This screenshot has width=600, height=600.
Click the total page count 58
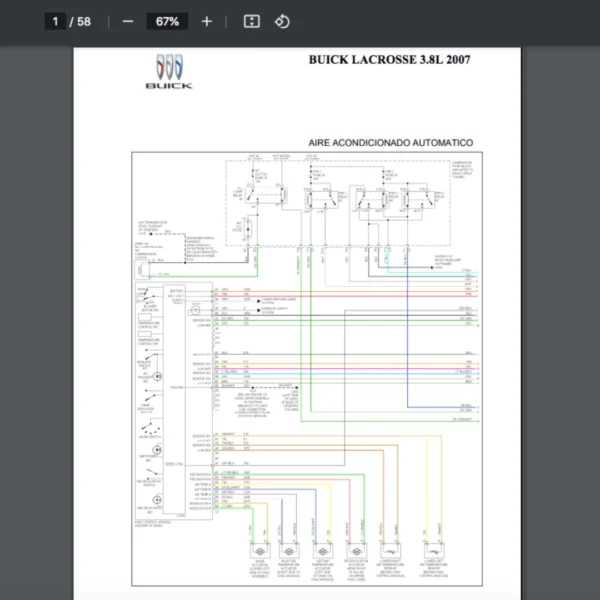(83, 21)
